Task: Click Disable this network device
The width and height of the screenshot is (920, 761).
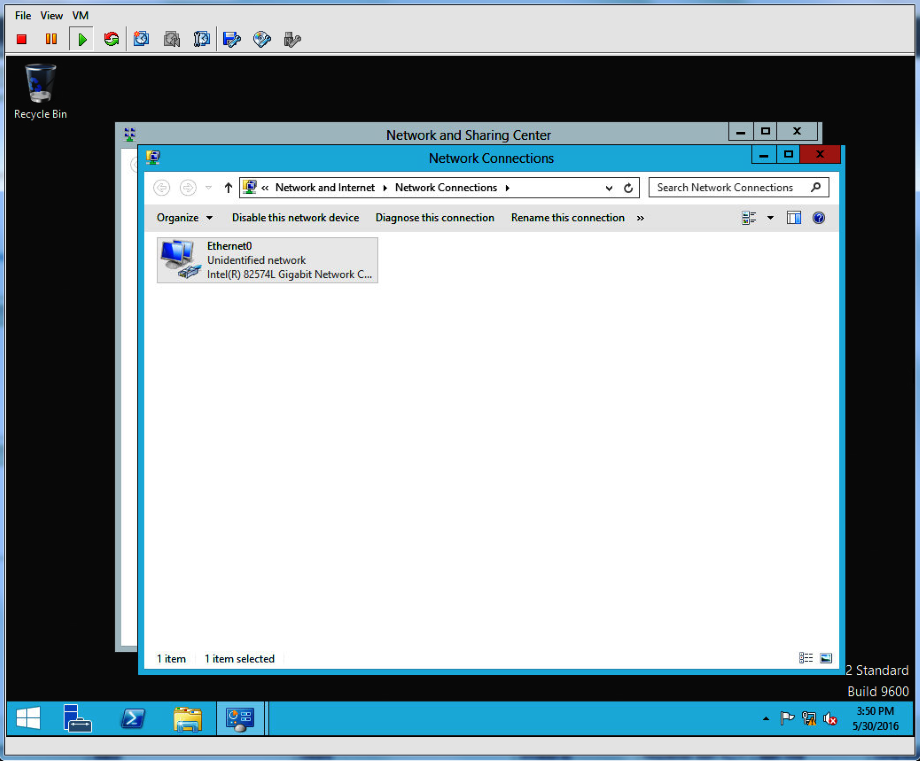Action: coord(295,218)
